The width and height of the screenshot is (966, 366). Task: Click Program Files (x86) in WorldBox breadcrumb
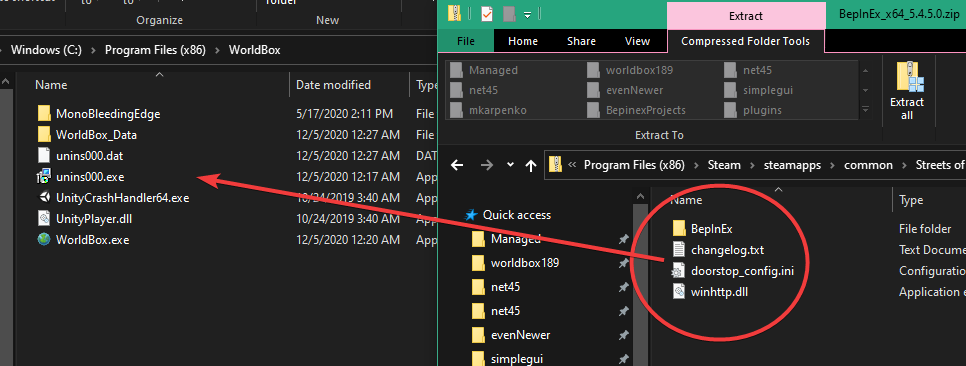tap(155, 50)
